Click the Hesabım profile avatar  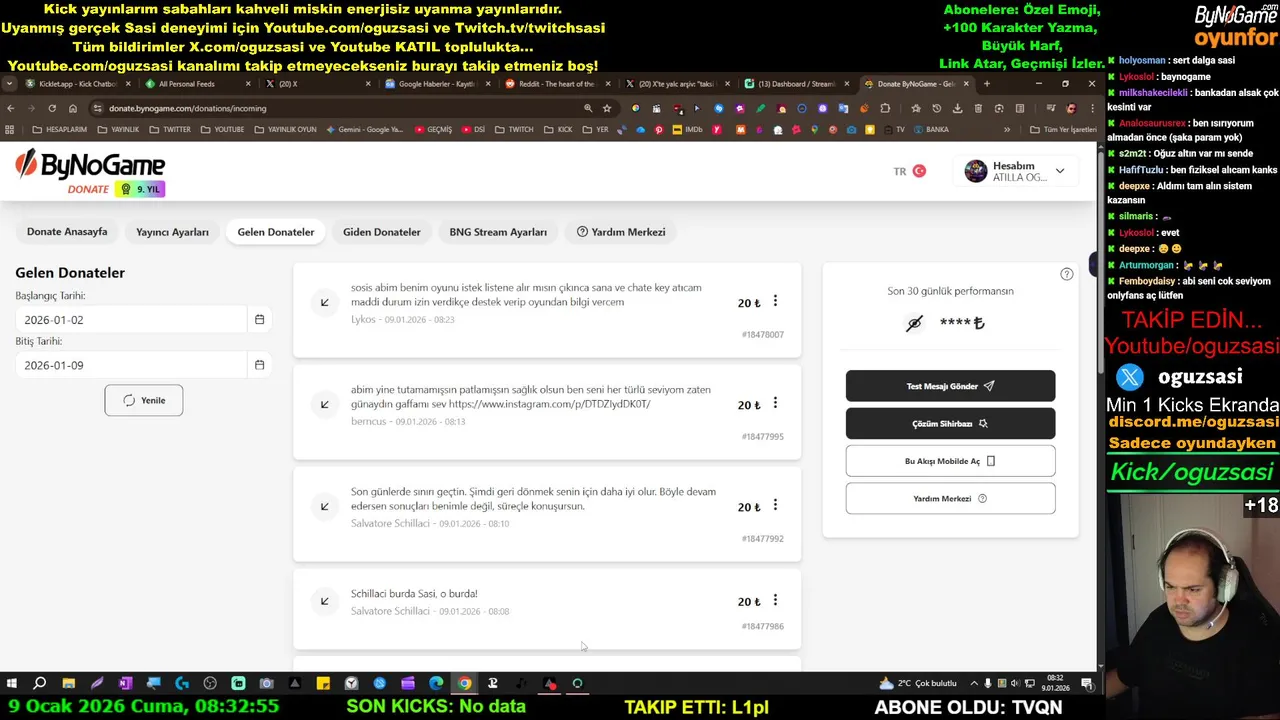pyautogui.click(x=975, y=171)
